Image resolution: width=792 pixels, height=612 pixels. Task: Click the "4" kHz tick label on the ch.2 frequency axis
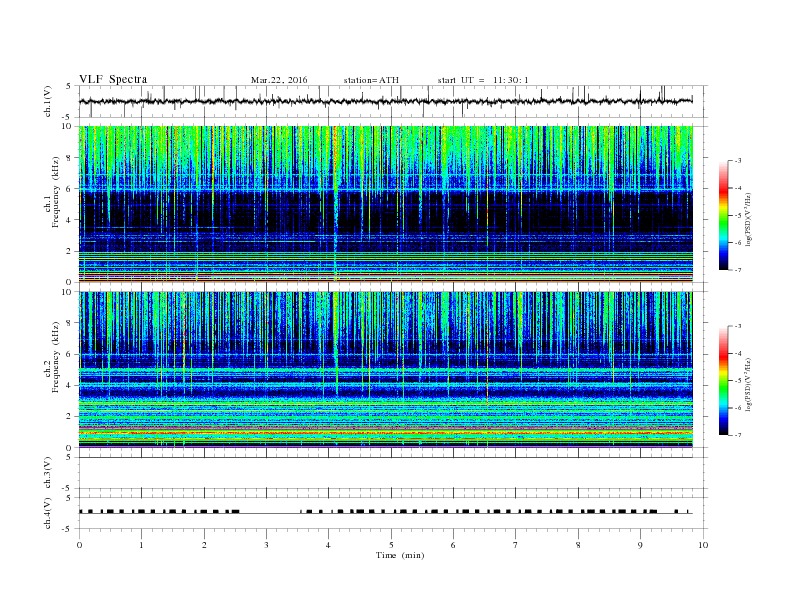pos(69,385)
